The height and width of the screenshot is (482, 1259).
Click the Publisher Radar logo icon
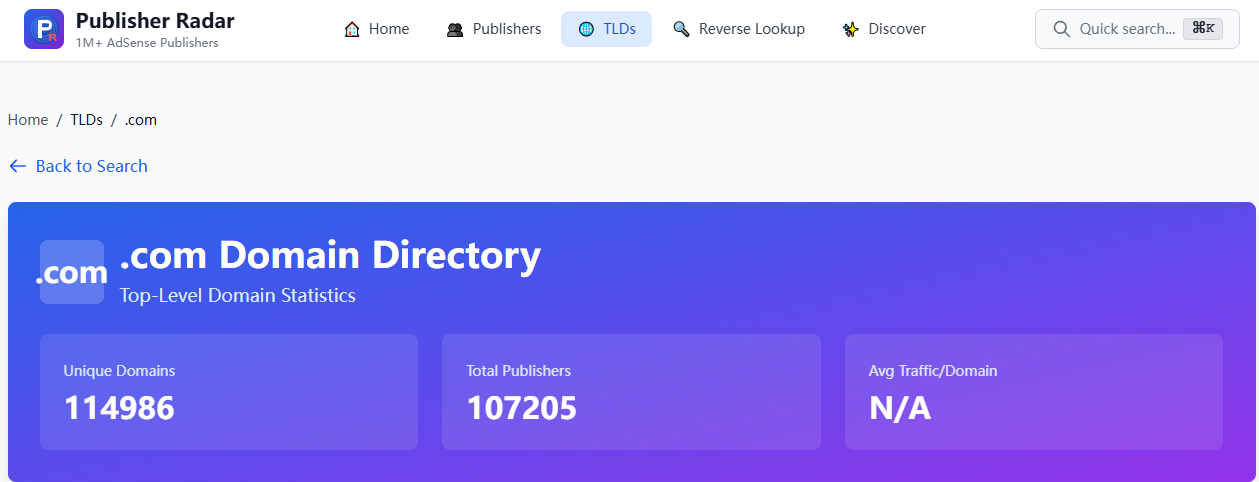coord(44,29)
